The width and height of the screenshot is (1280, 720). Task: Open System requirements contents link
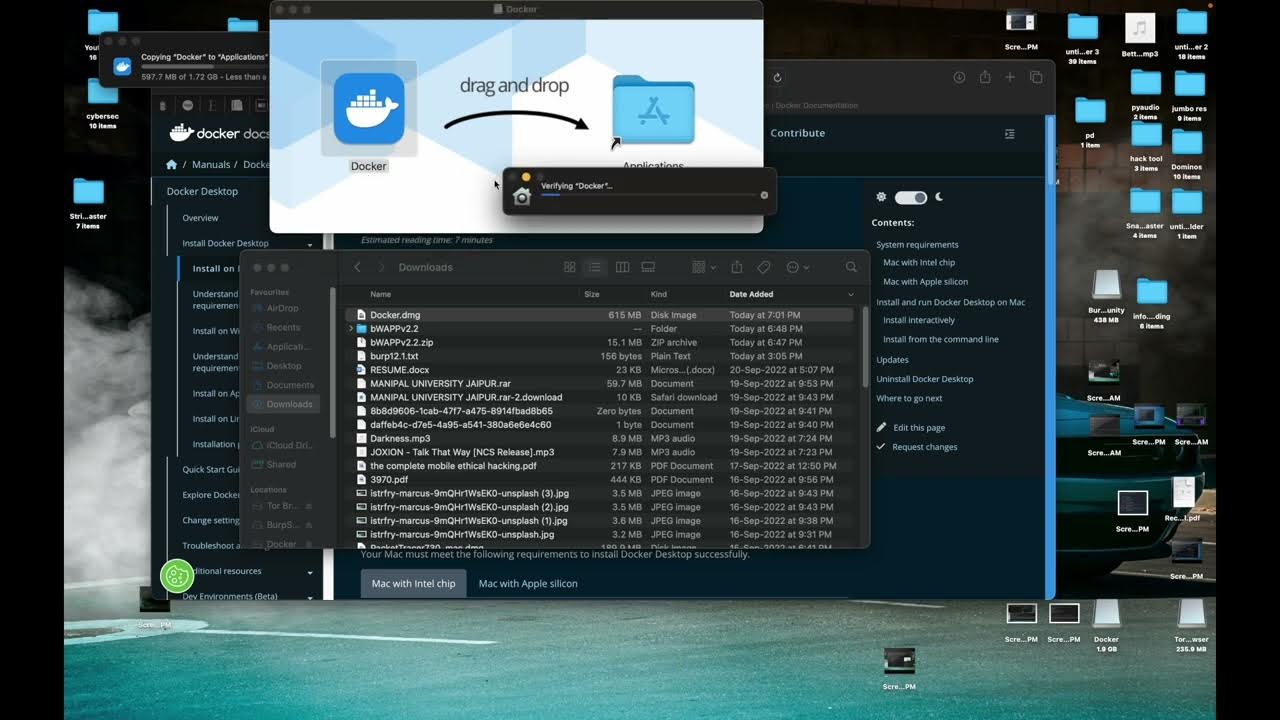pyautogui.click(x=917, y=244)
